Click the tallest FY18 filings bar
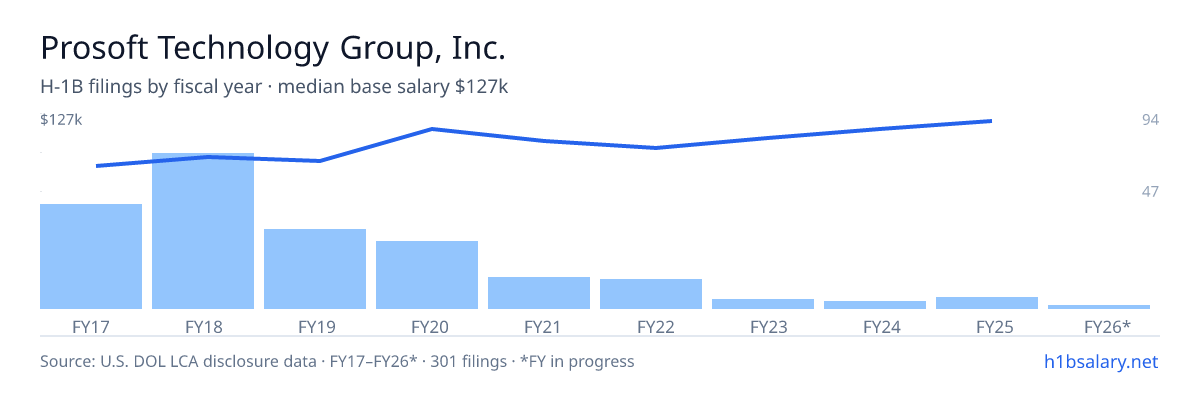The height and width of the screenshot is (400, 1200). [203, 231]
